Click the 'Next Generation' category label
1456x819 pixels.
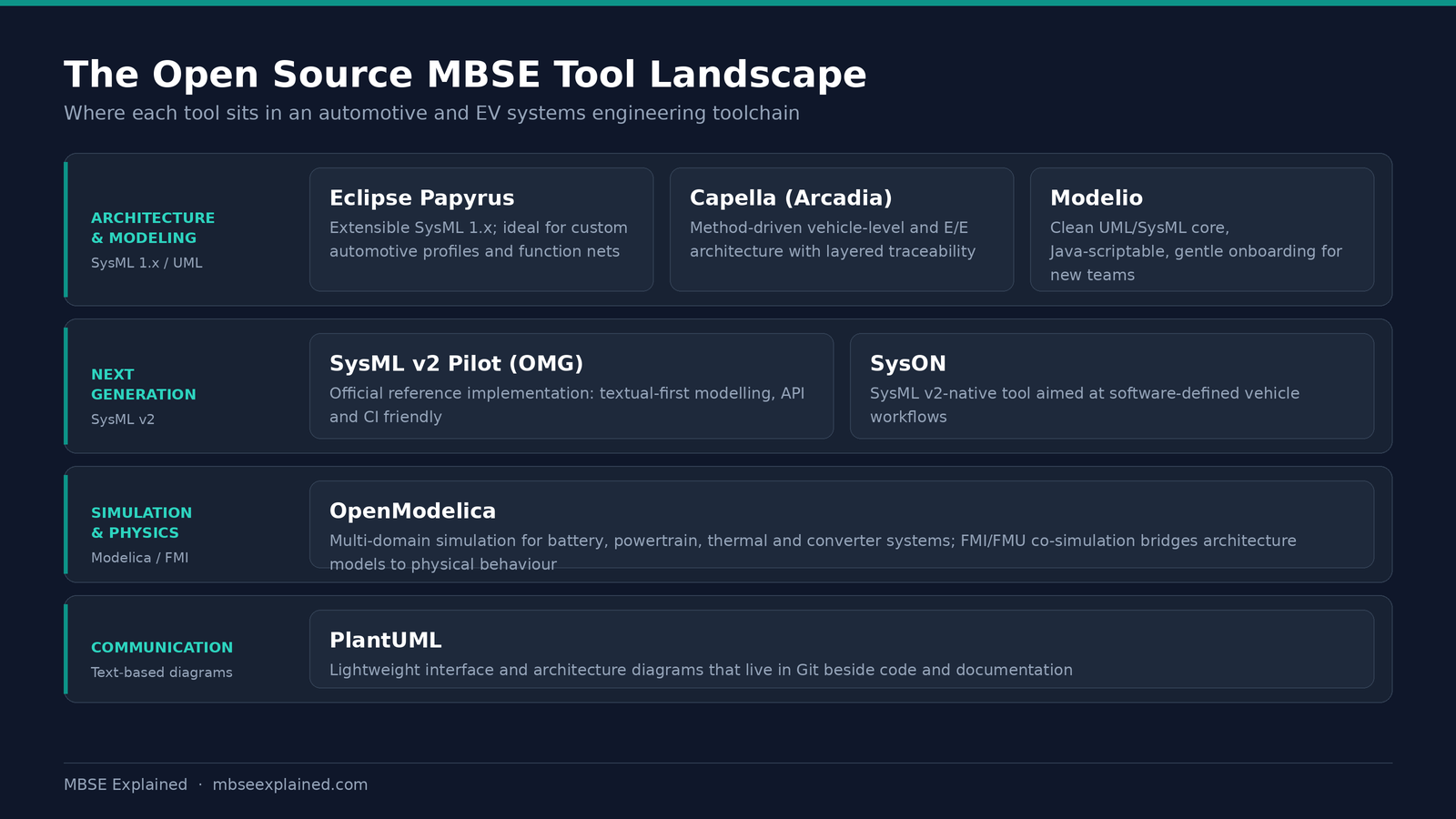(144, 384)
